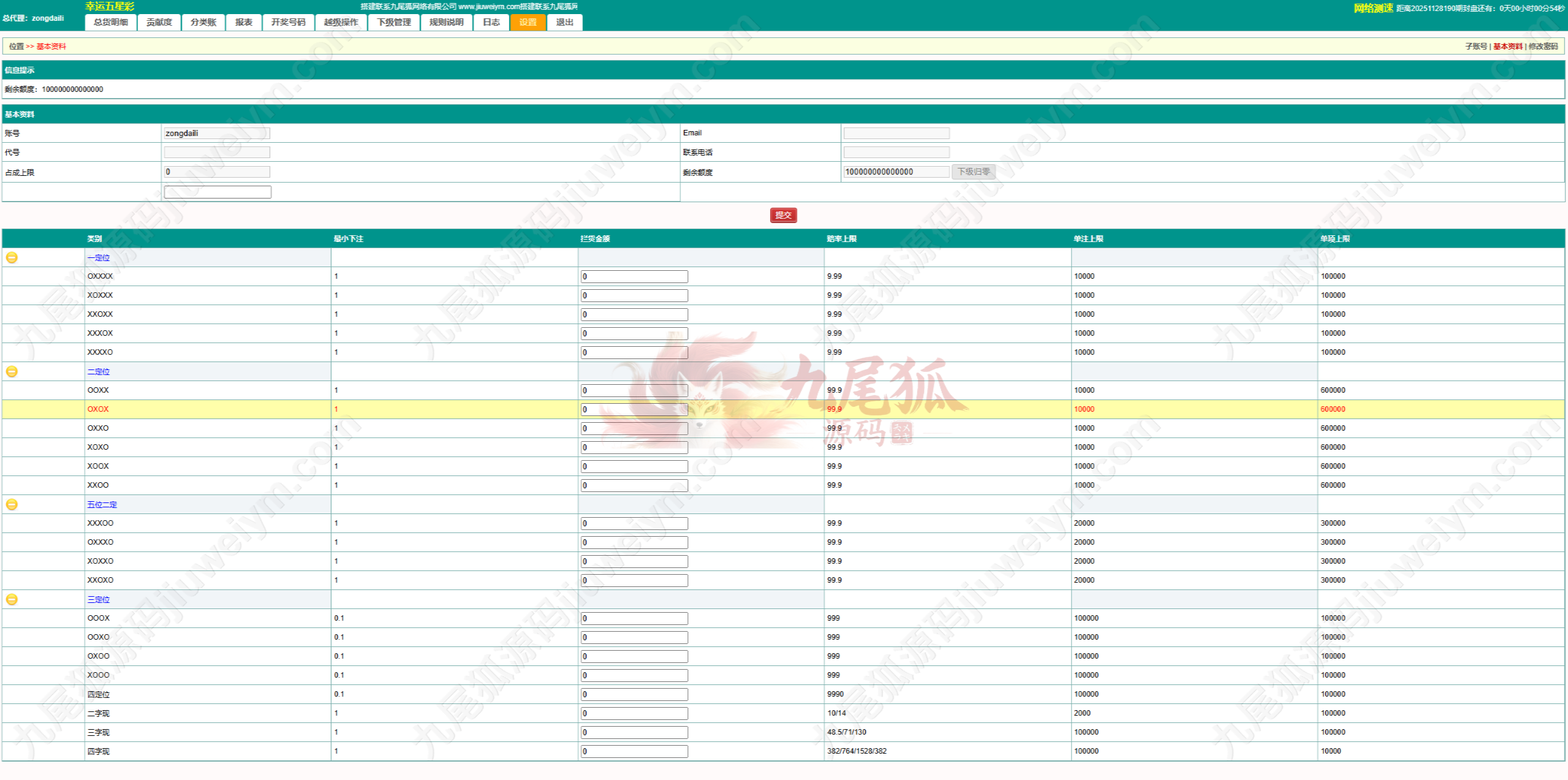Screen dimensions: 1568x780
Task: Click the 退出 logout tab
Action: [x=564, y=22]
